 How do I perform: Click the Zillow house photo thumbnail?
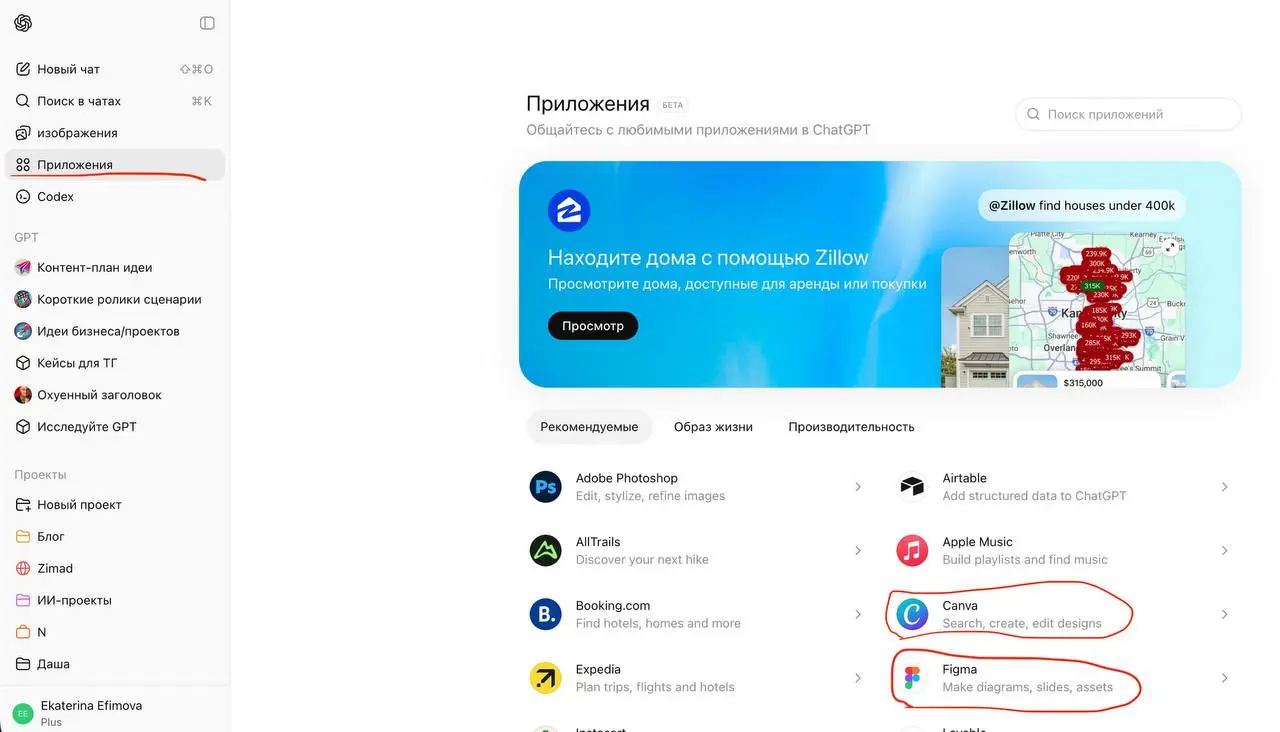pos(975,317)
